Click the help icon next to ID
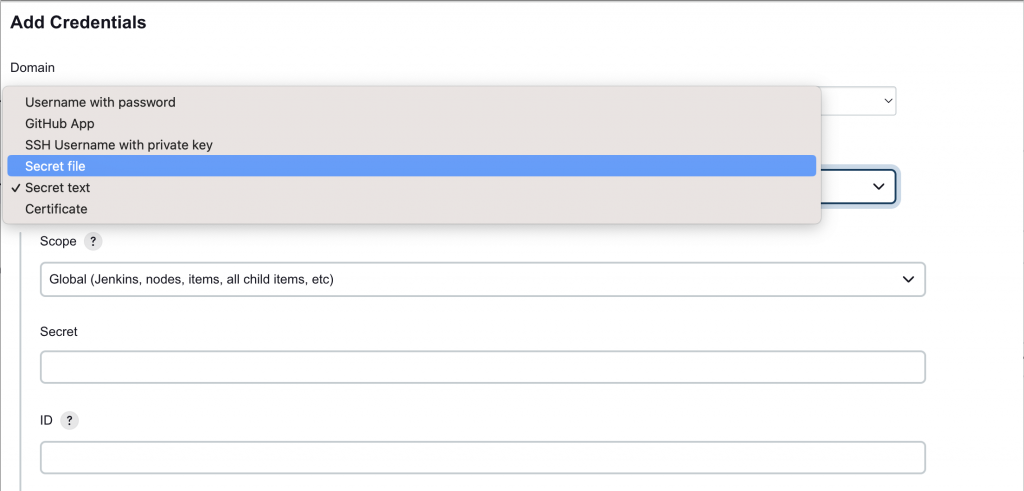This screenshot has width=1024, height=491. [x=69, y=421]
